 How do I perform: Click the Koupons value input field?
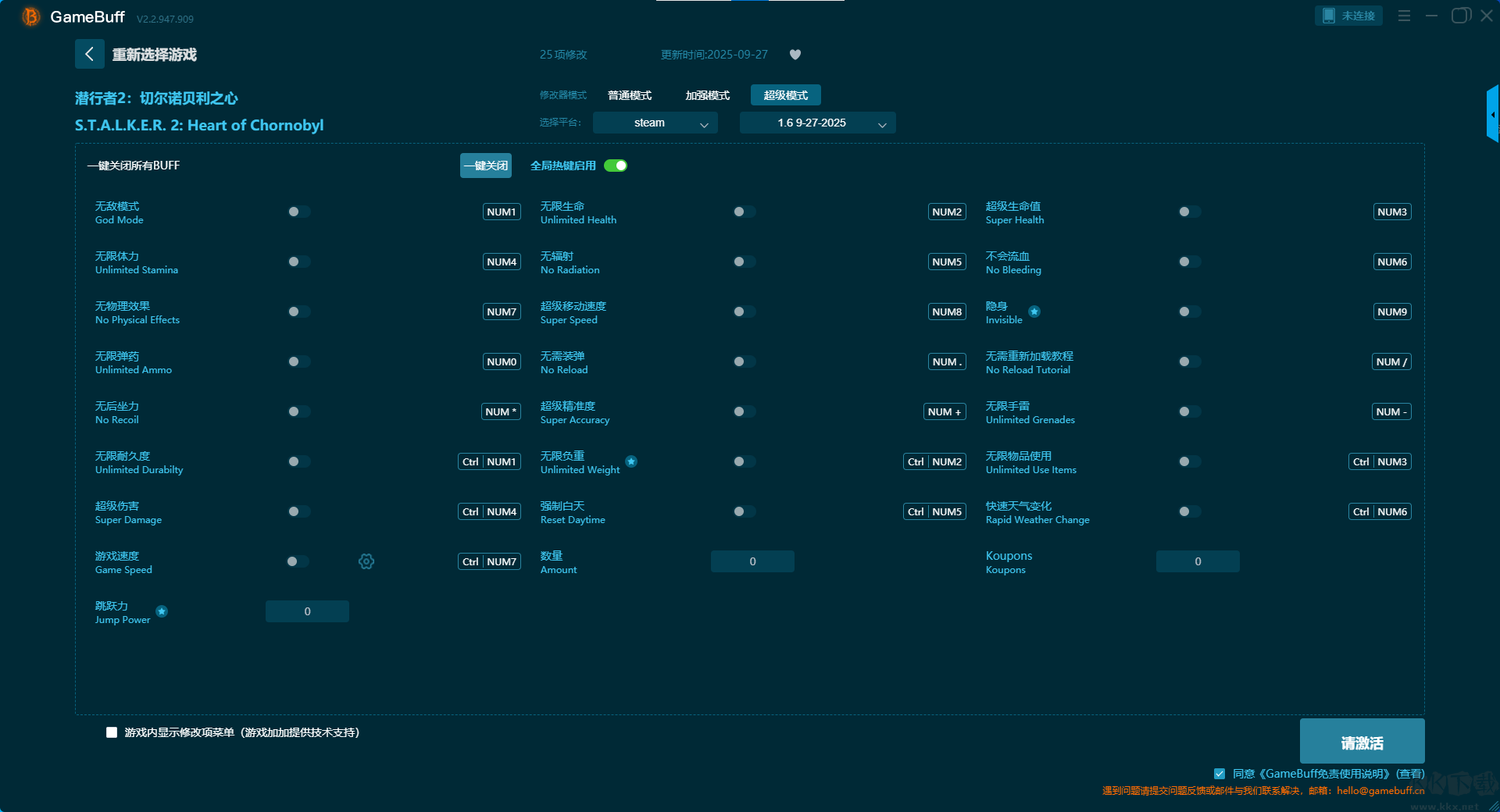1198,561
